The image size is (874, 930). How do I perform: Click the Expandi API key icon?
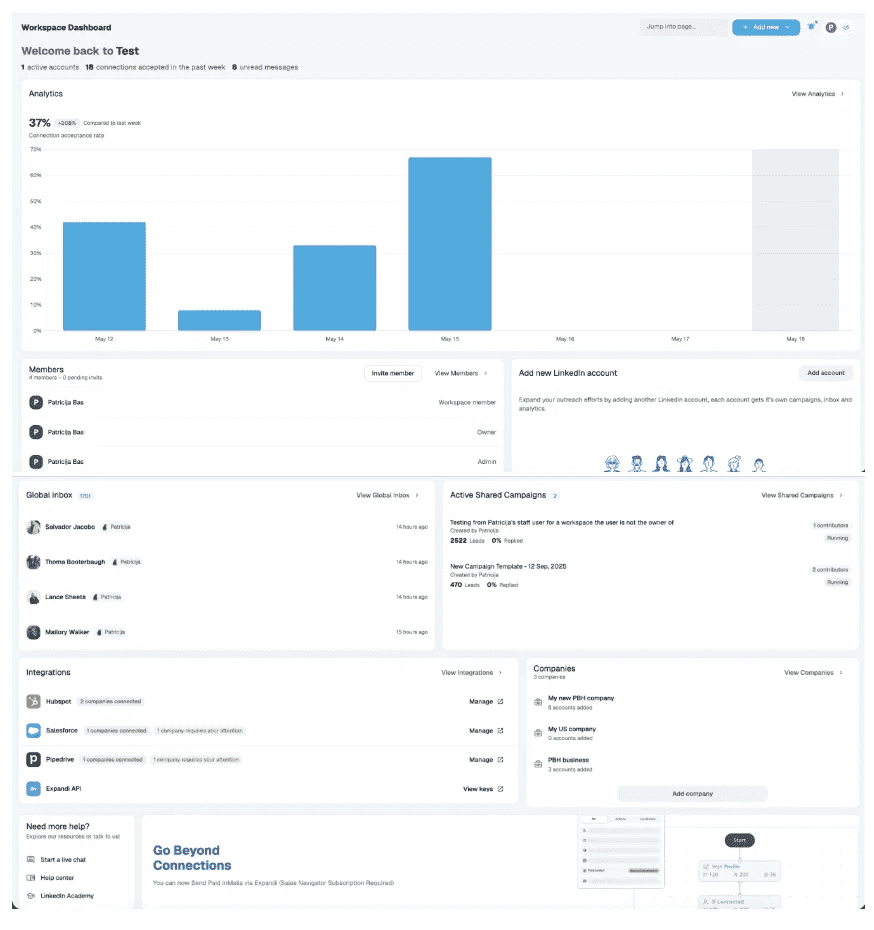[34, 788]
